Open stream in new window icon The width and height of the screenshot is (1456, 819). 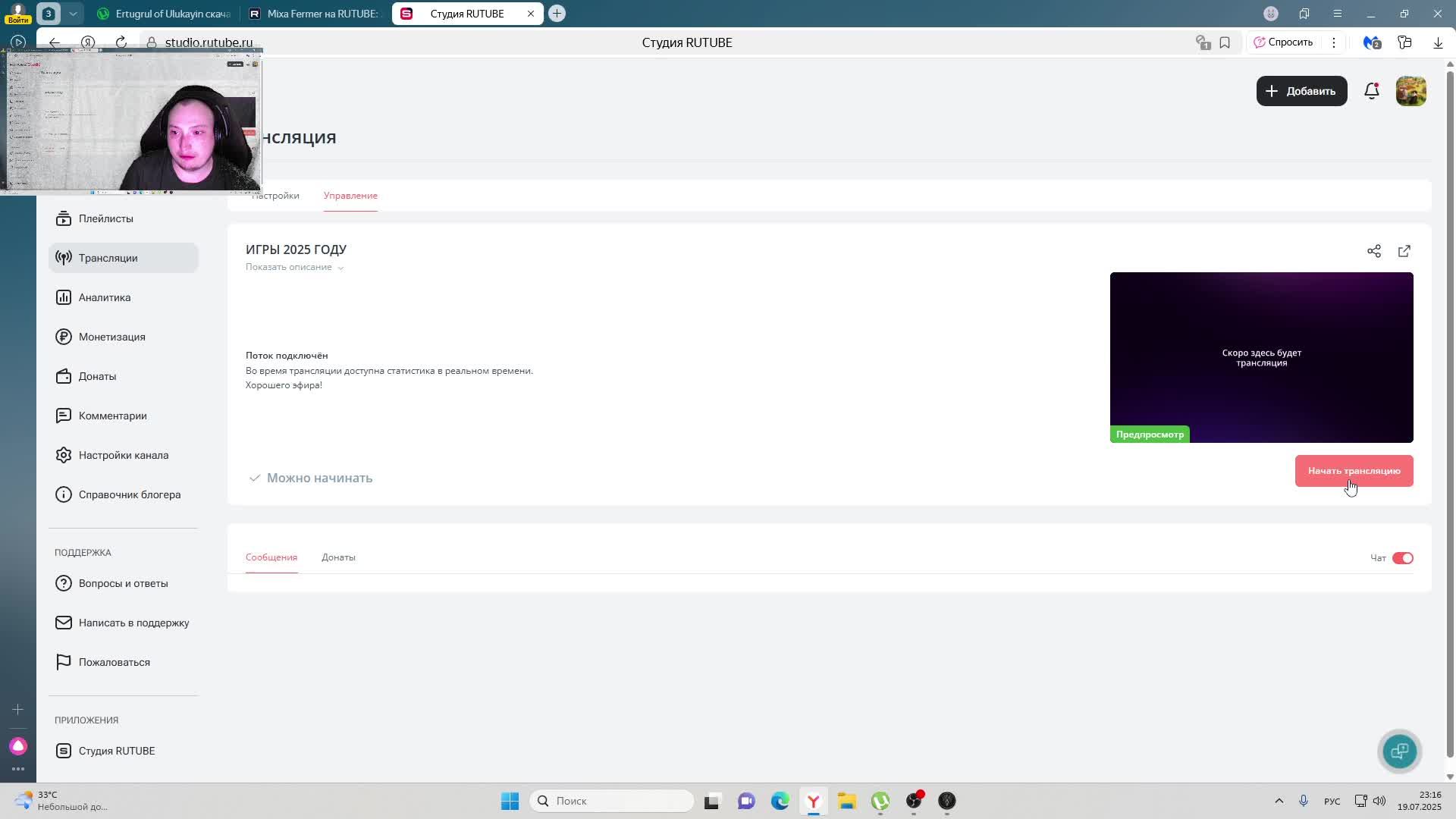[x=1404, y=251]
